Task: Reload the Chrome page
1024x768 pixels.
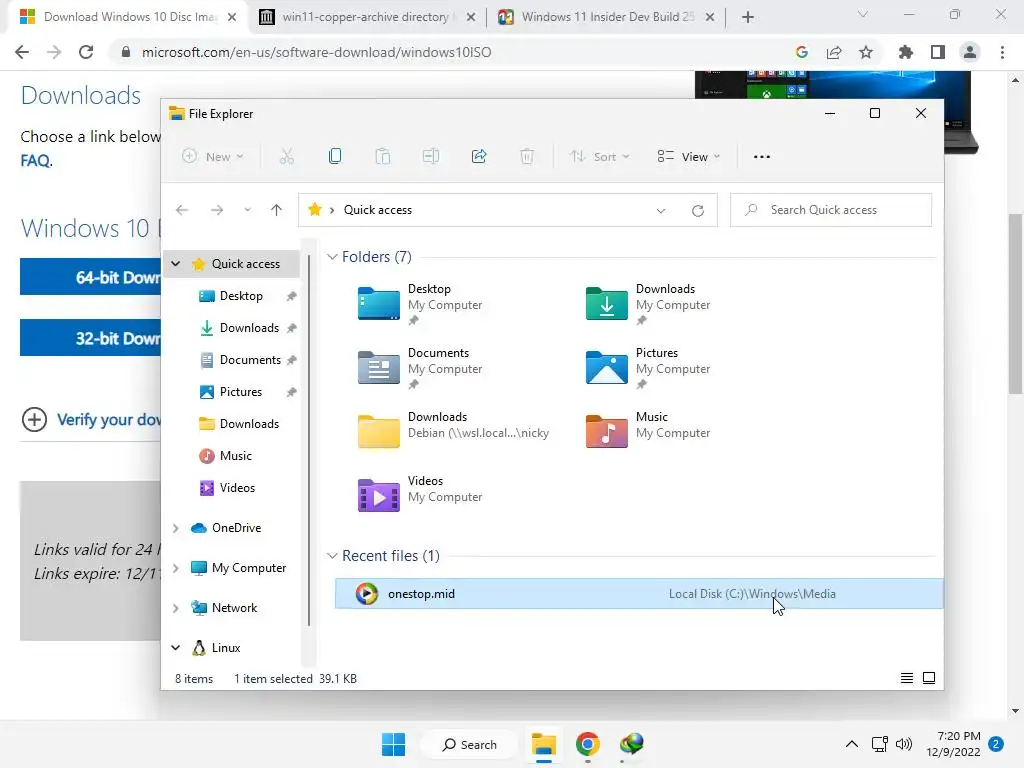Action: pos(86,52)
